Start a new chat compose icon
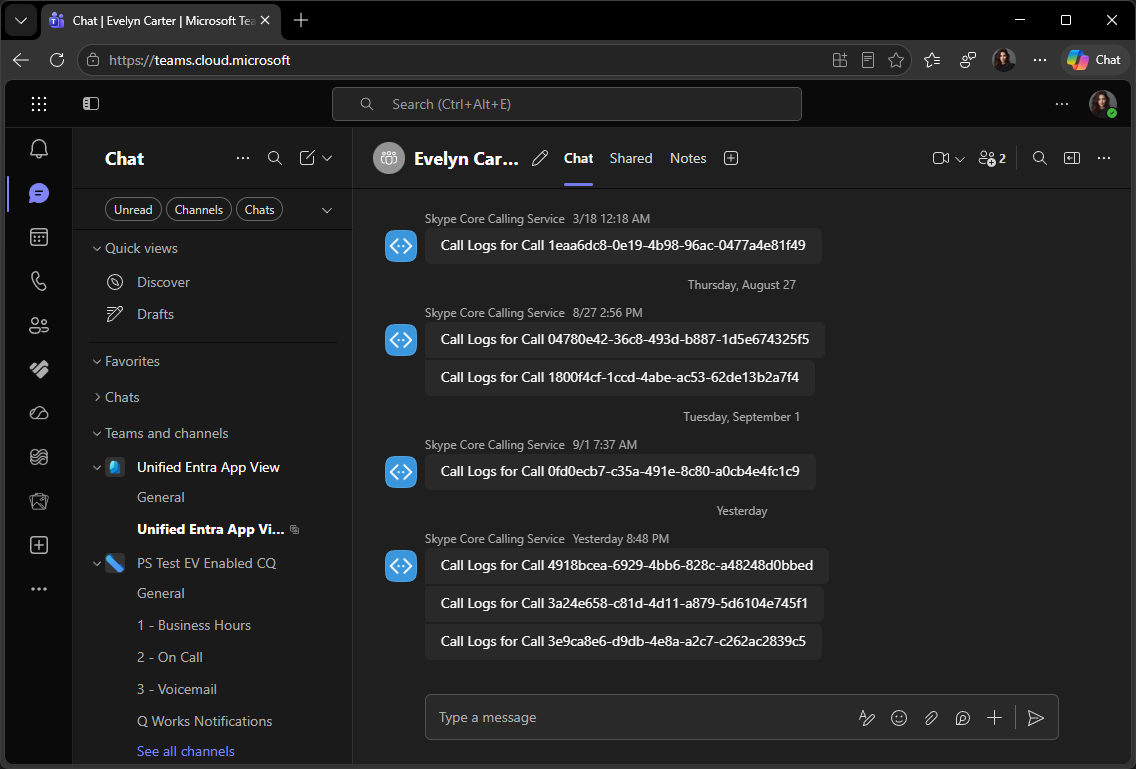This screenshot has height=769, width=1136. point(307,158)
